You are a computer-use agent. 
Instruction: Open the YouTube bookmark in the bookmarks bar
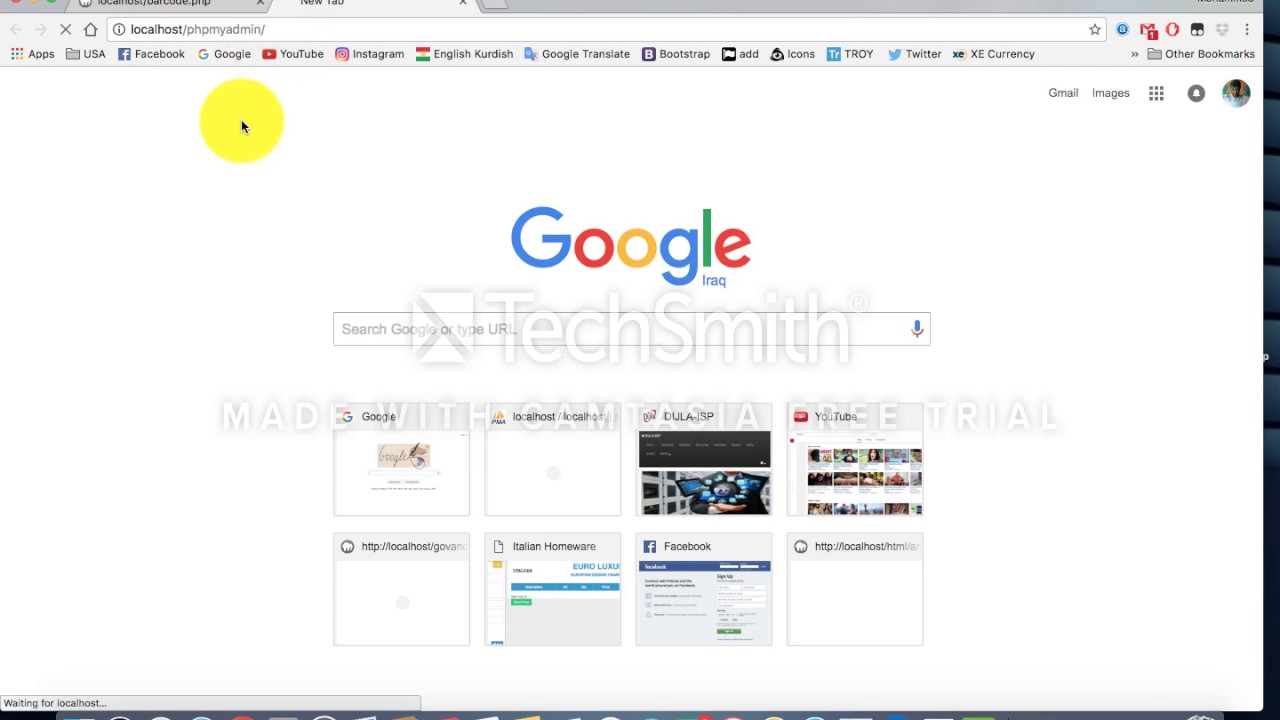click(293, 54)
